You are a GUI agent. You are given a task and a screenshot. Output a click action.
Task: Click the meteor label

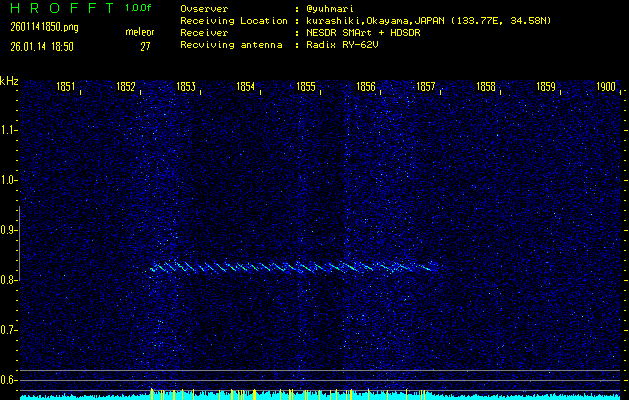coord(140,32)
